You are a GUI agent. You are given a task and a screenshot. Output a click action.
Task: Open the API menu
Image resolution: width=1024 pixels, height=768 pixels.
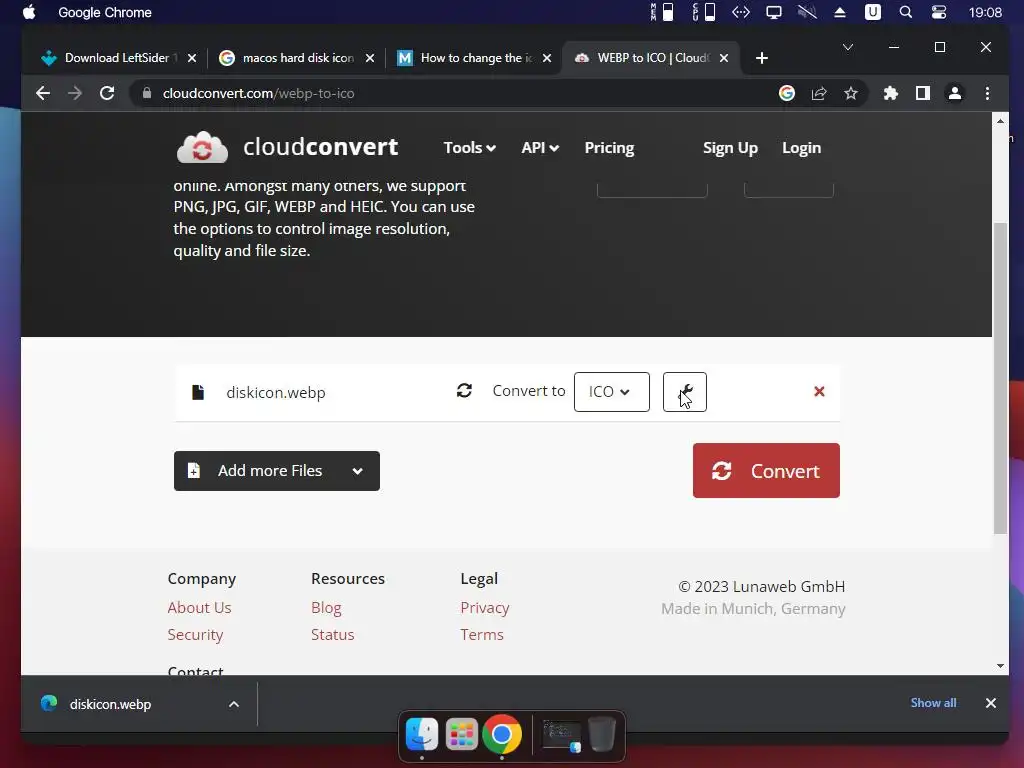[539, 148]
